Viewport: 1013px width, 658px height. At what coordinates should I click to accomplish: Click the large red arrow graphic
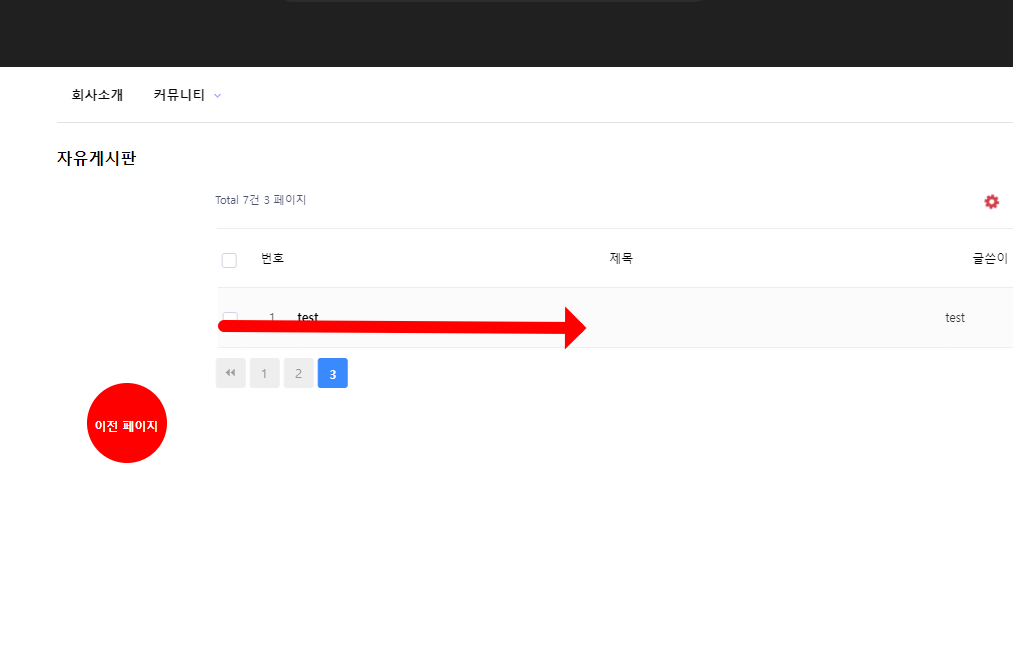(400, 327)
